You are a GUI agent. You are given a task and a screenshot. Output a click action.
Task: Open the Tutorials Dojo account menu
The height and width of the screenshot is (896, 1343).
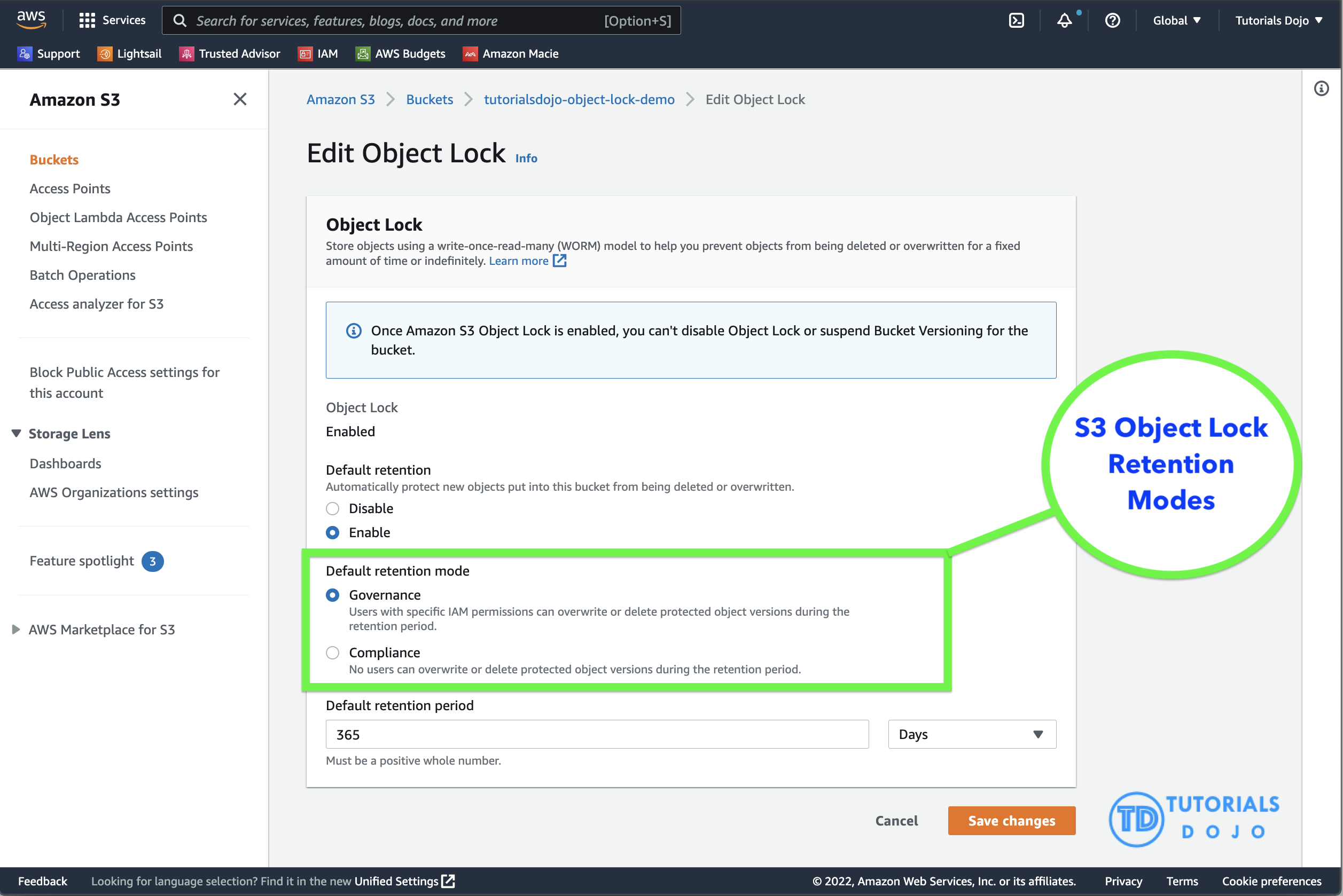coord(1278,21)
